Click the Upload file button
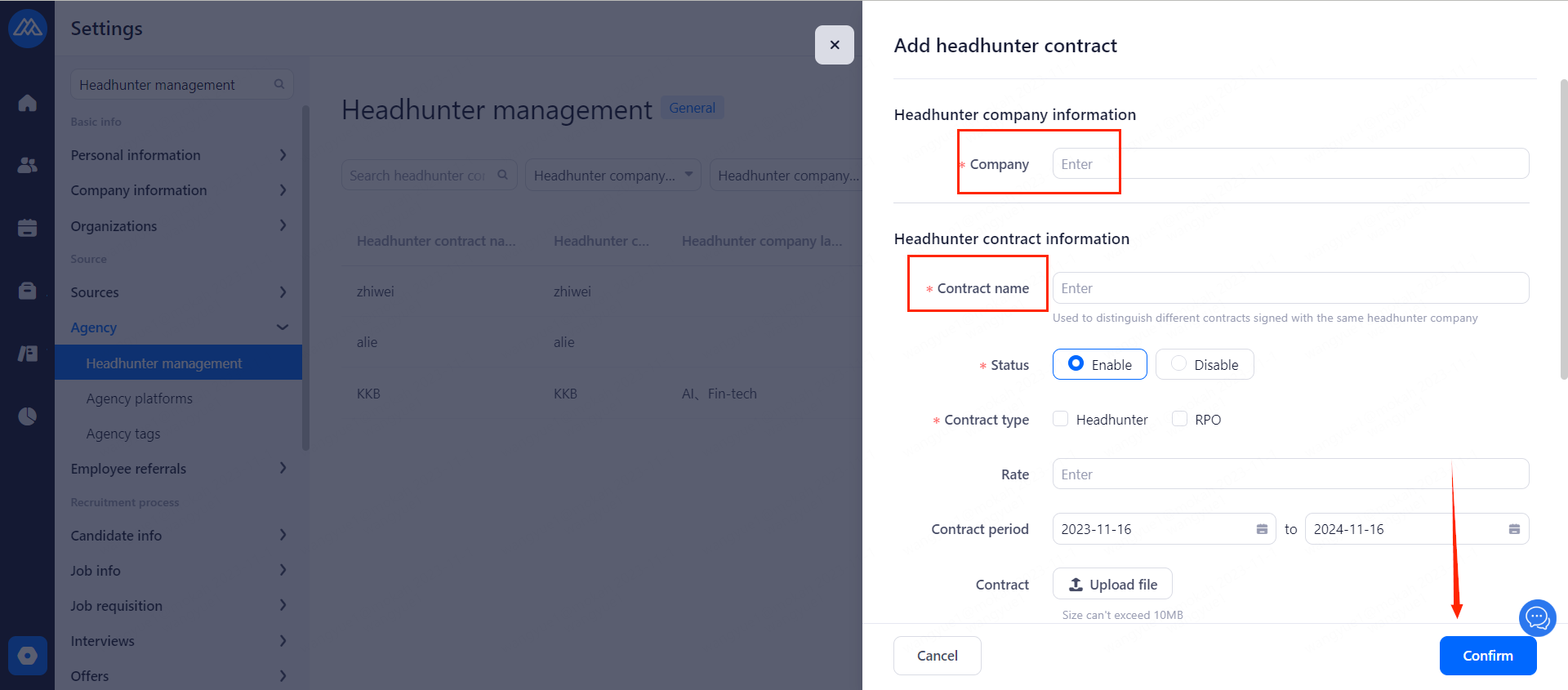 (1112, 584)
